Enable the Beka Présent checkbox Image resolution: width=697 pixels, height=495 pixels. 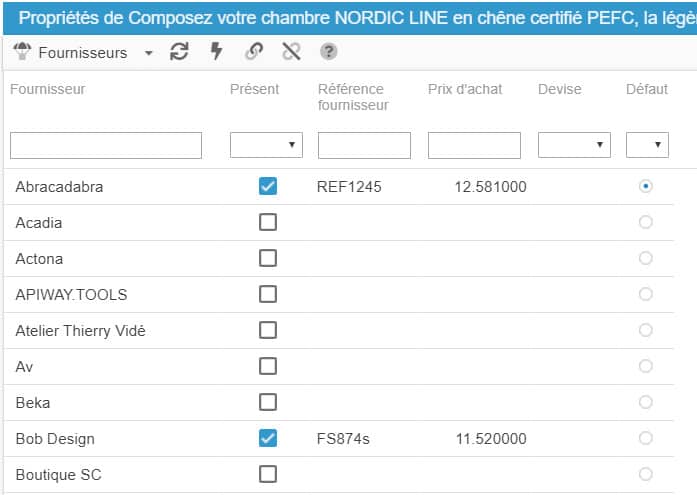268,402
